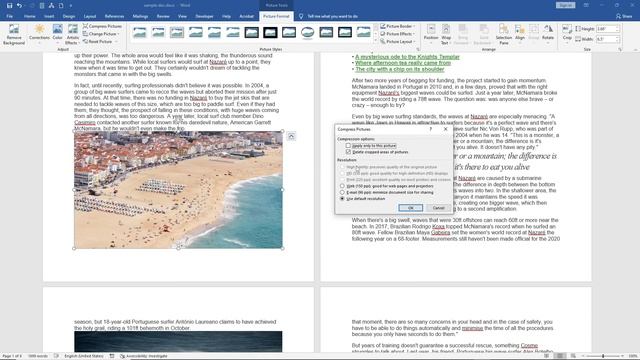
Task: Click OK in Compress Pictures dialog
Action: click(411, 208)
